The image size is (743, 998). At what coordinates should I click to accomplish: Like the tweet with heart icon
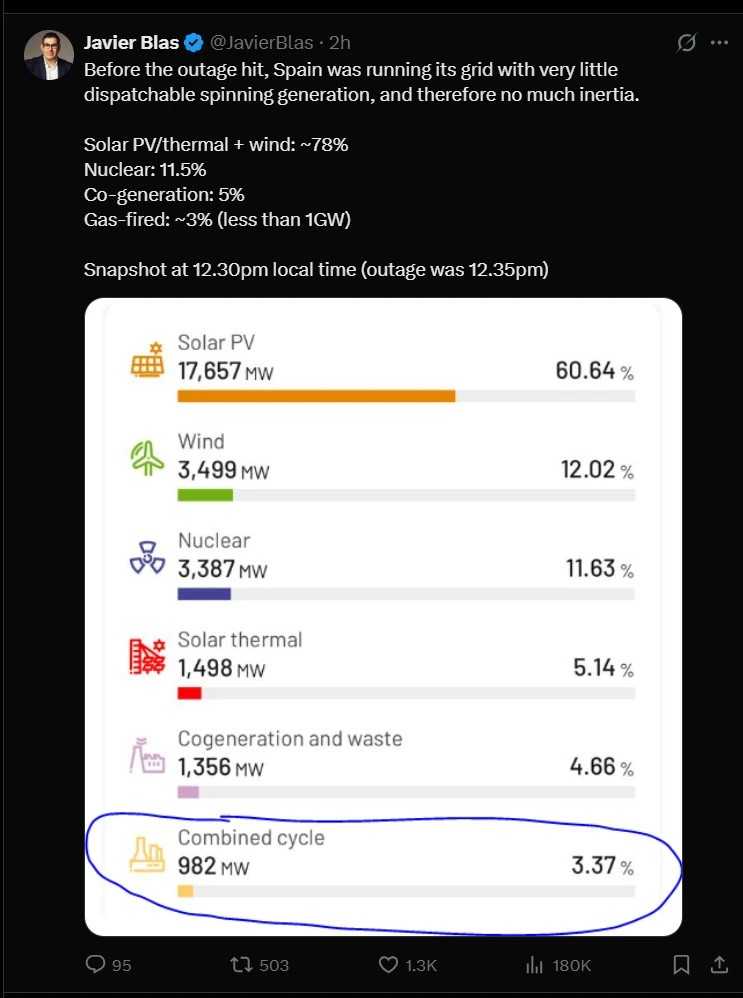click(389, 964)
